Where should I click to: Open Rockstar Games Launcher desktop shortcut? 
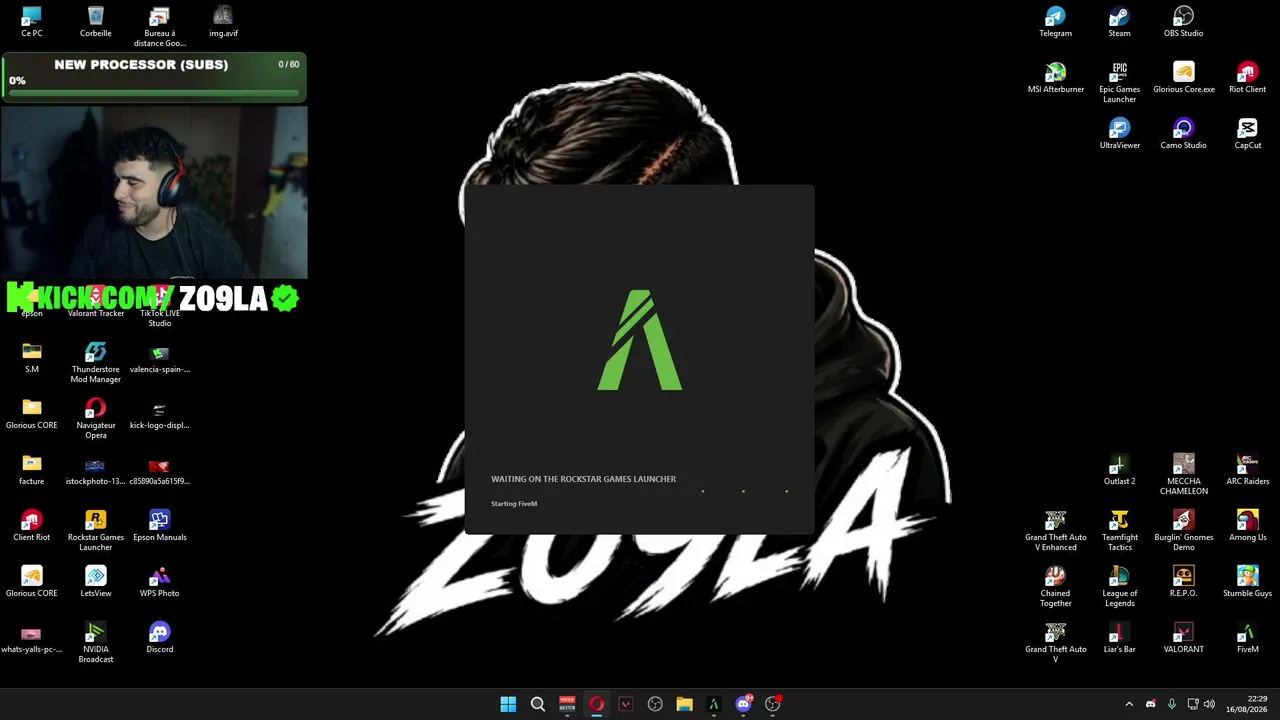(x=96, y=531)
